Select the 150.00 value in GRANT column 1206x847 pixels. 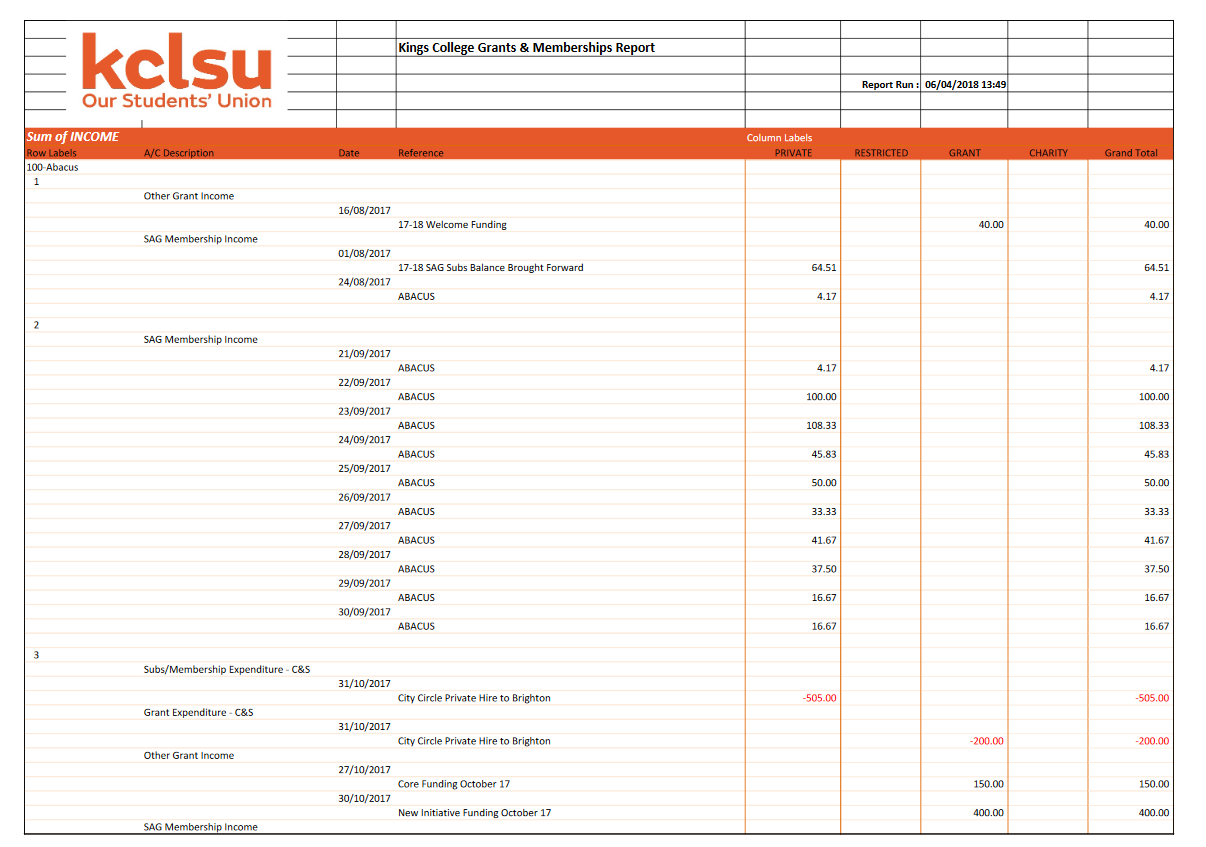point(988,785)
